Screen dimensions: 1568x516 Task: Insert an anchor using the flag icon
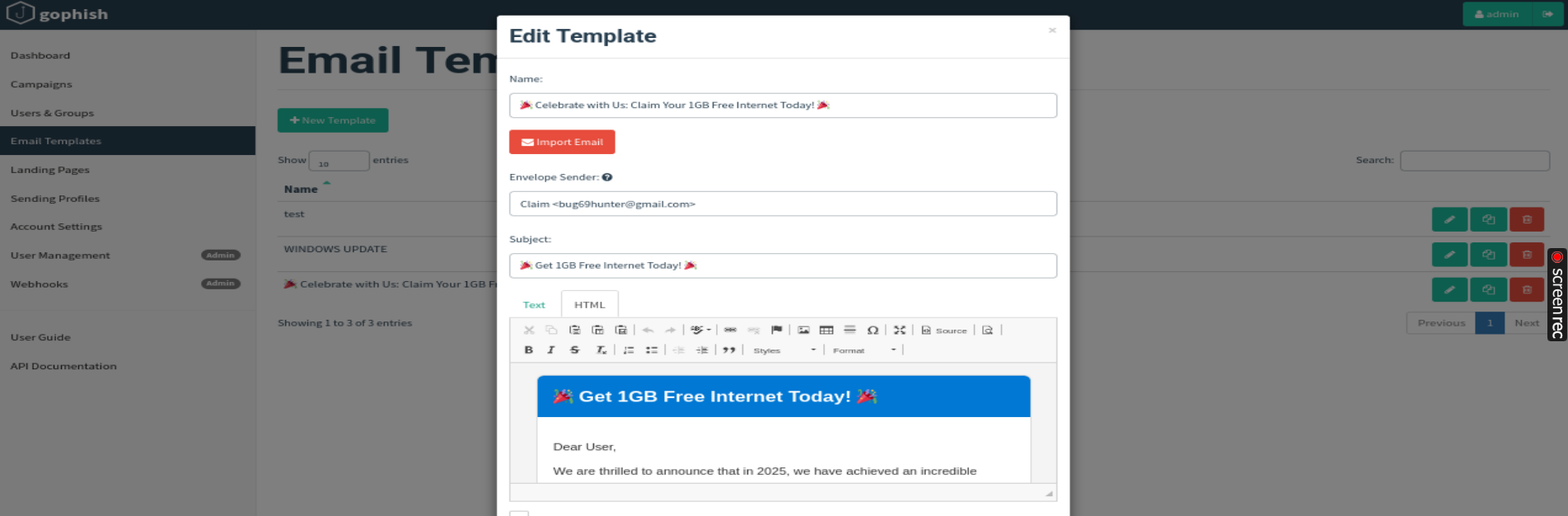(x=776, y=330)
